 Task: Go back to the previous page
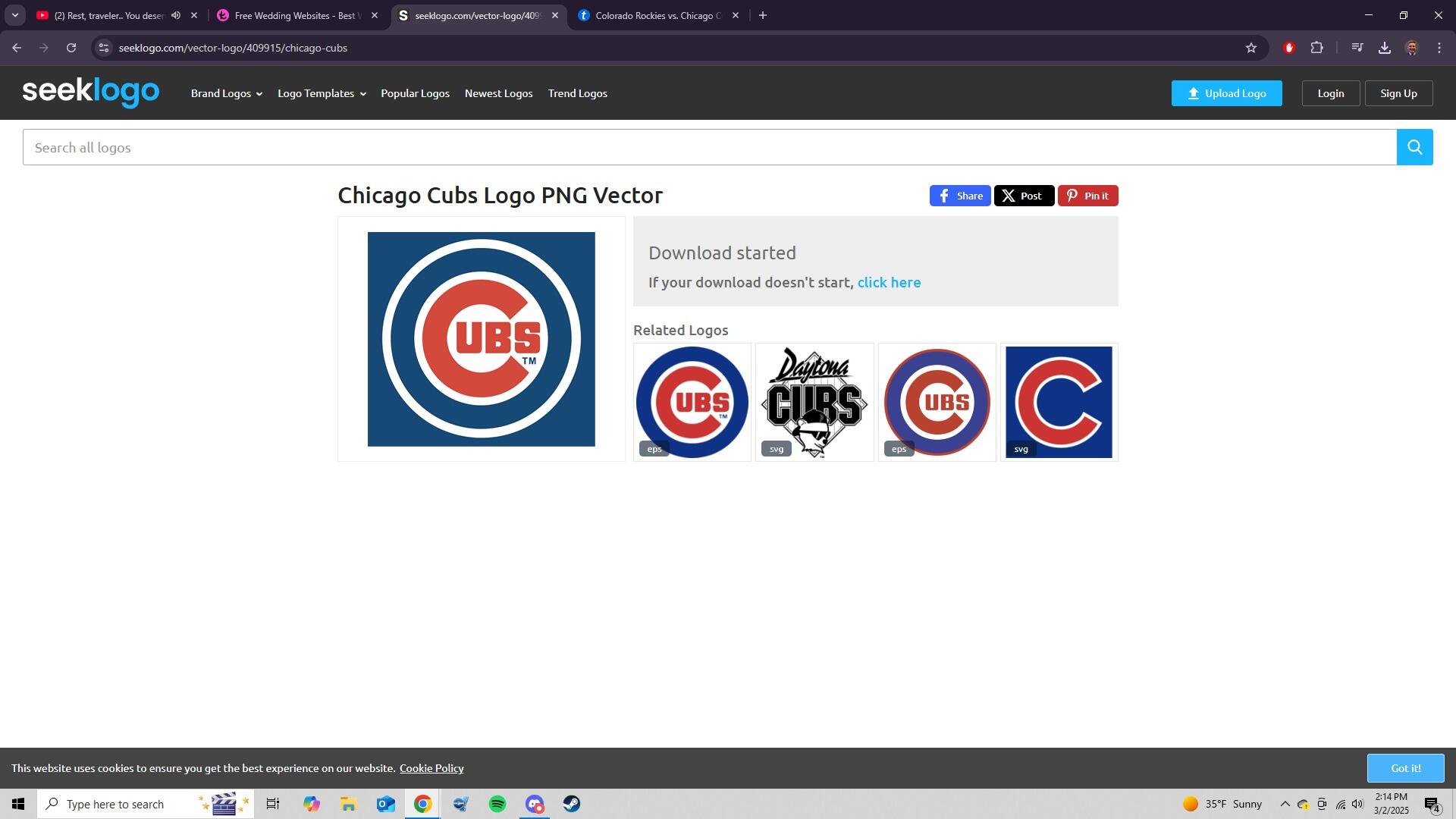(x=17, y=48)
